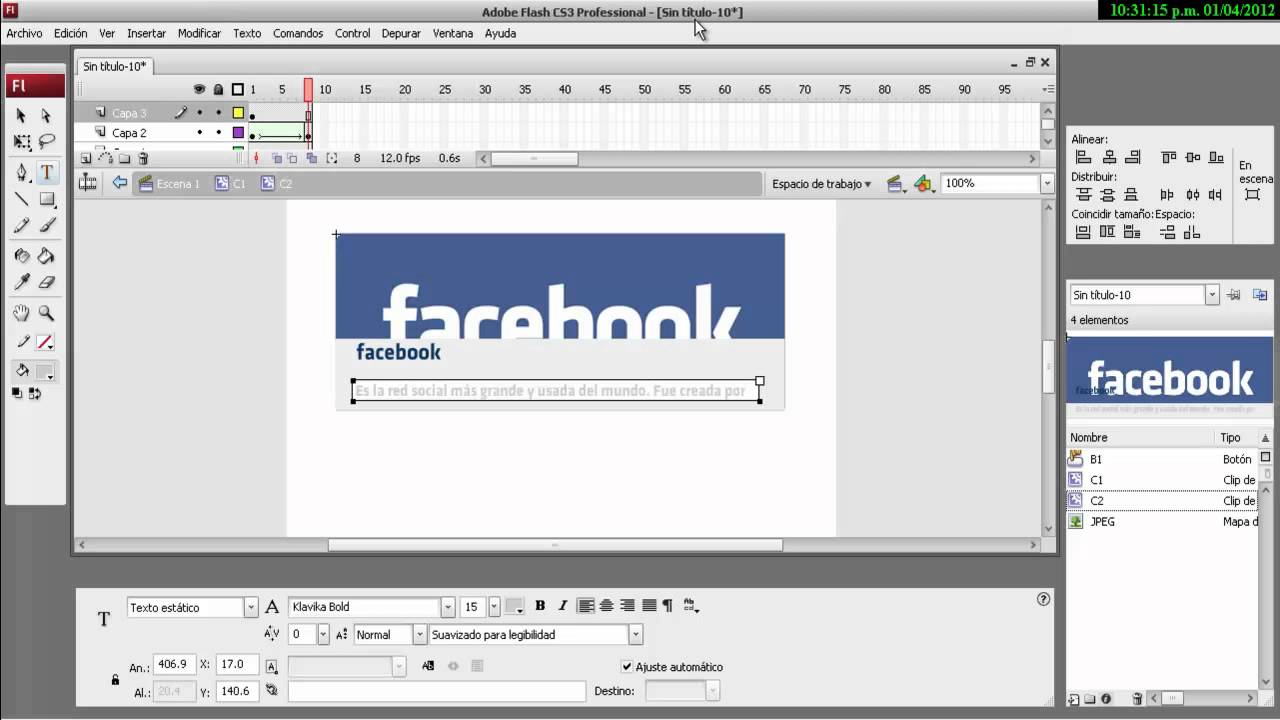Open the Insertar menu
The width and height of the screenshot is (1280, 720).
[146, 33]
